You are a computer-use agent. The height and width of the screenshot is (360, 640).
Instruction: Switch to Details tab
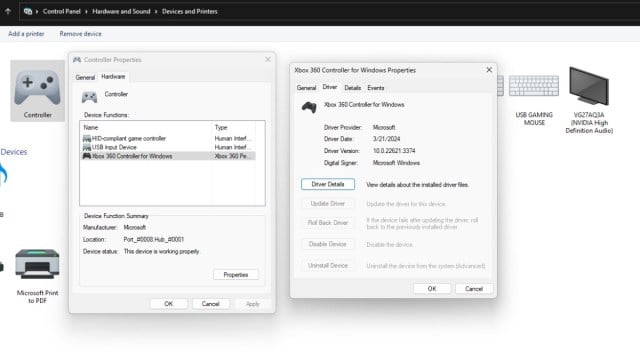click(x=352, y=88)
